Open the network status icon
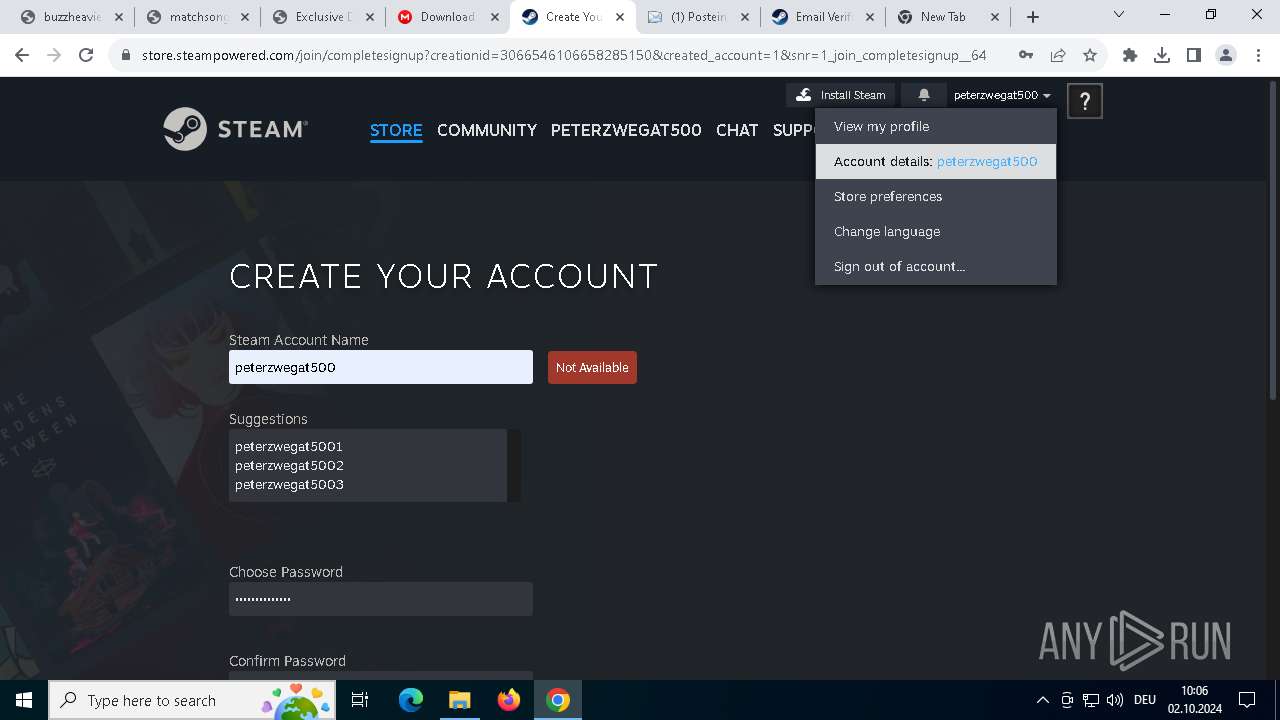Screen dimensions: 1280x720 1091,700
